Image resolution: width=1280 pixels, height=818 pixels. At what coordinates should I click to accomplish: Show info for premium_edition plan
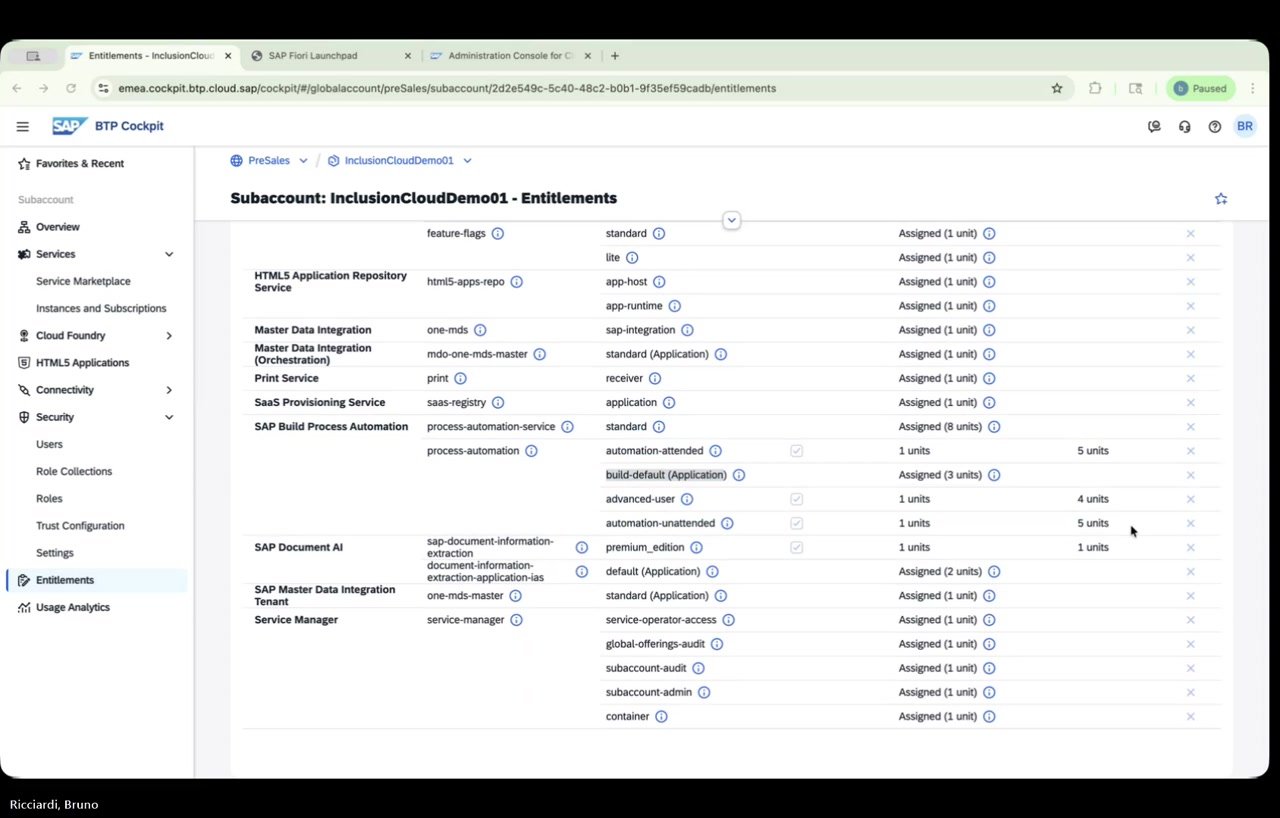(x=696, y=547)
